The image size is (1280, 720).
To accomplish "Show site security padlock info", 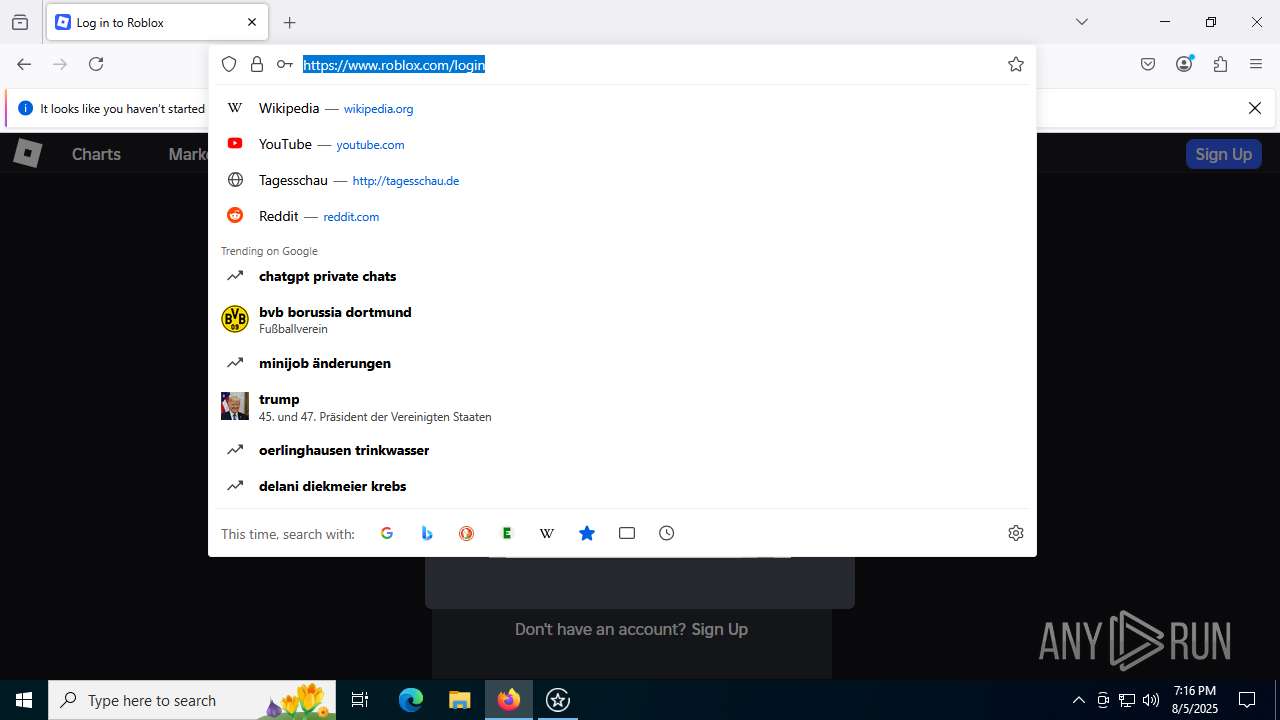I will pyautogui.click(x=257, y=64).
